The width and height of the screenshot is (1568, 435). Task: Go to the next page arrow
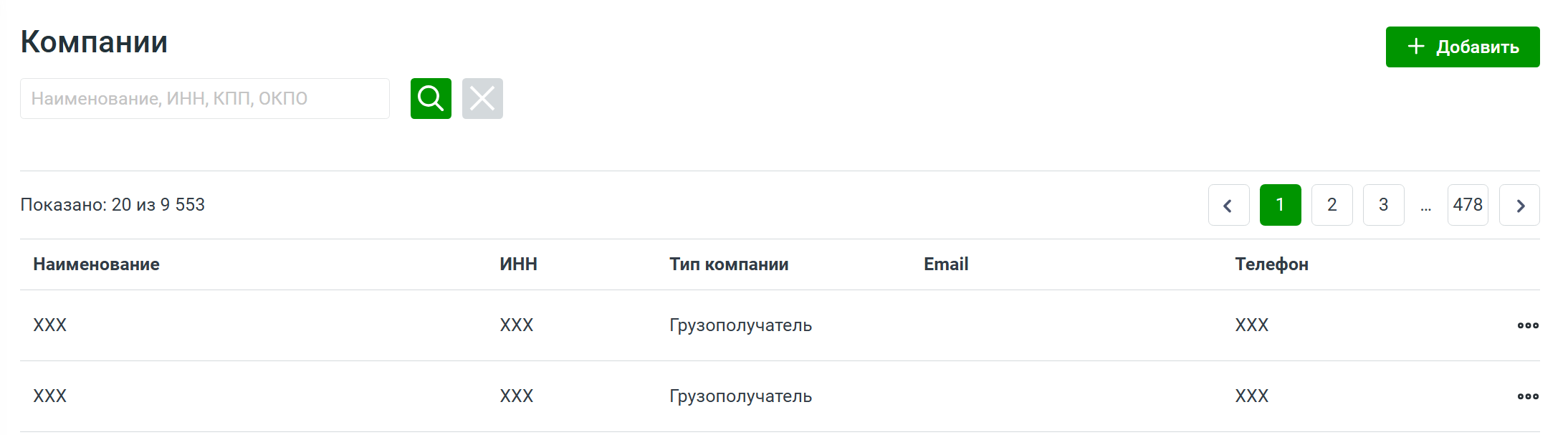coord(1519,205)
